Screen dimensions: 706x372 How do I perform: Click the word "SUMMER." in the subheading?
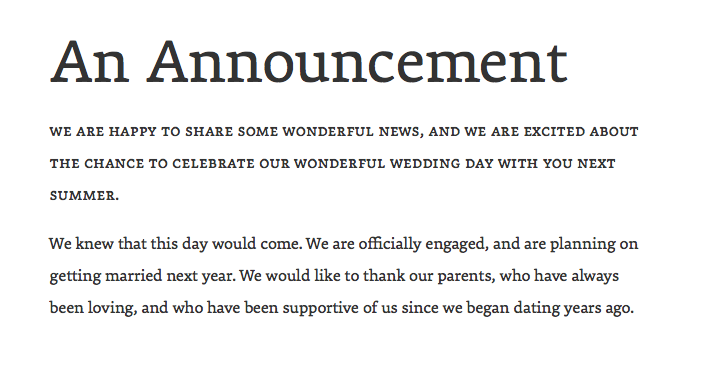(x=84, y=195)
